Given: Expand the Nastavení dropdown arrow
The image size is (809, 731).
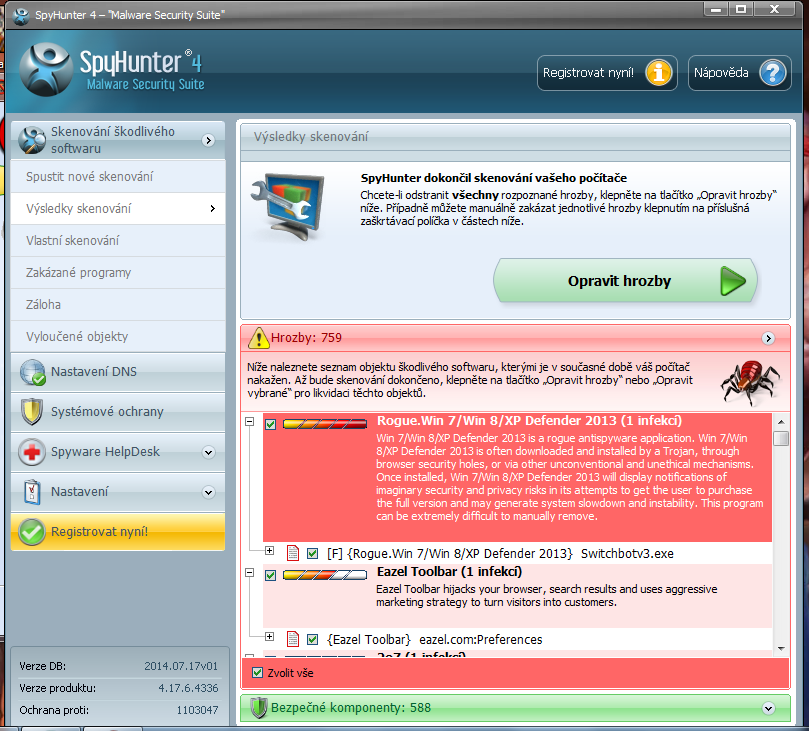Looking at the screenshot, I should (x=208, y=492).
